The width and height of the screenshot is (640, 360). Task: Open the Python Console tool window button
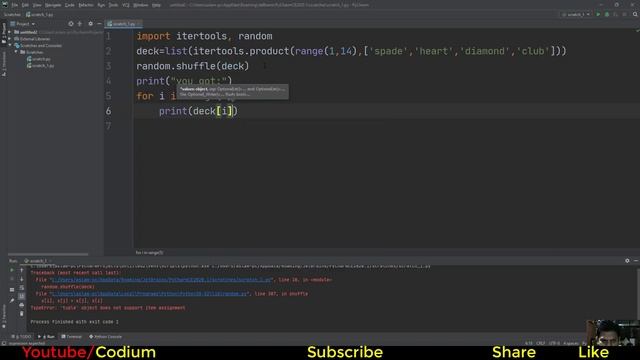click(105, 337)
